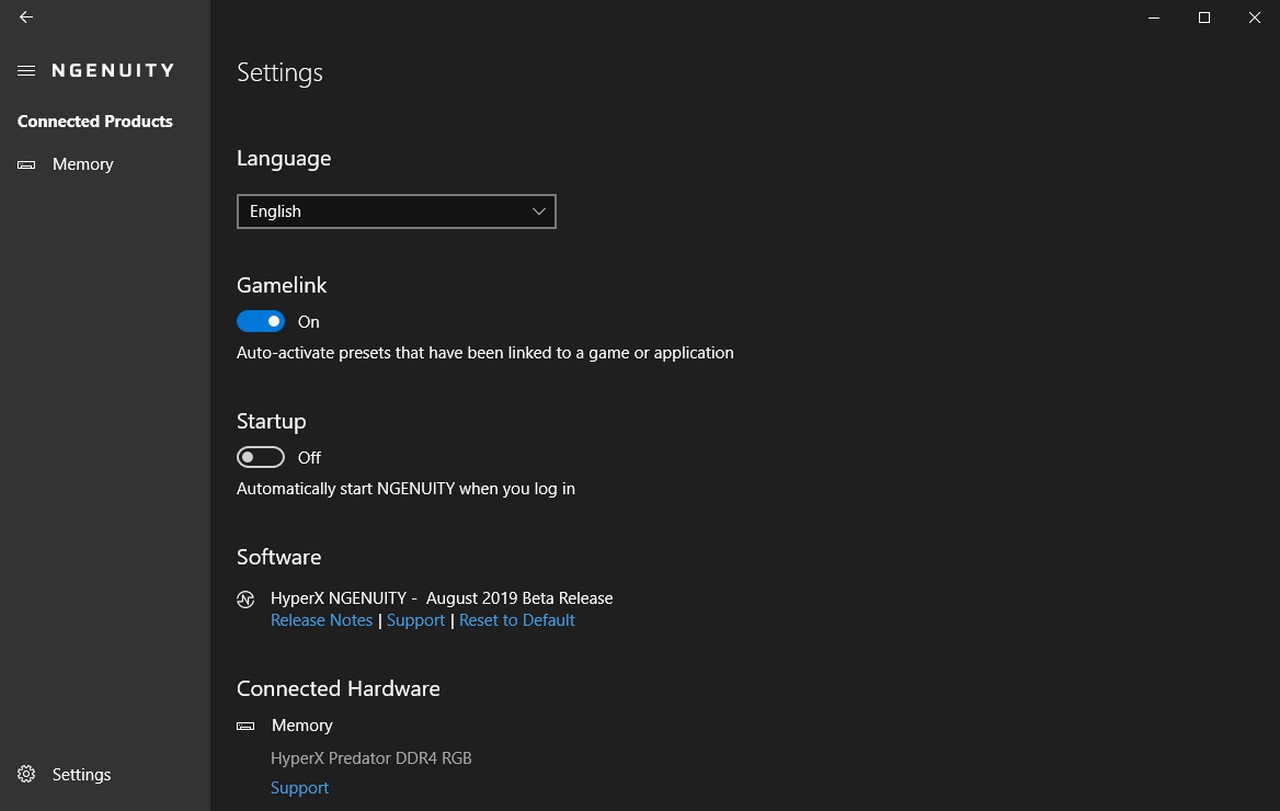Click the Memory icon under Connected Hardware
1280x811 pixels.
click(x=245, y=726)
